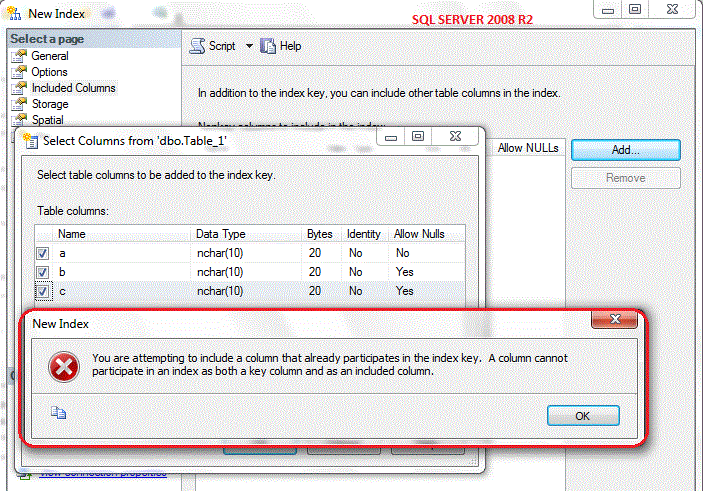The height and width of the screenshot is (491, 703).
Task: Maximize the Select Columns dialog
Action: [418, 136]
